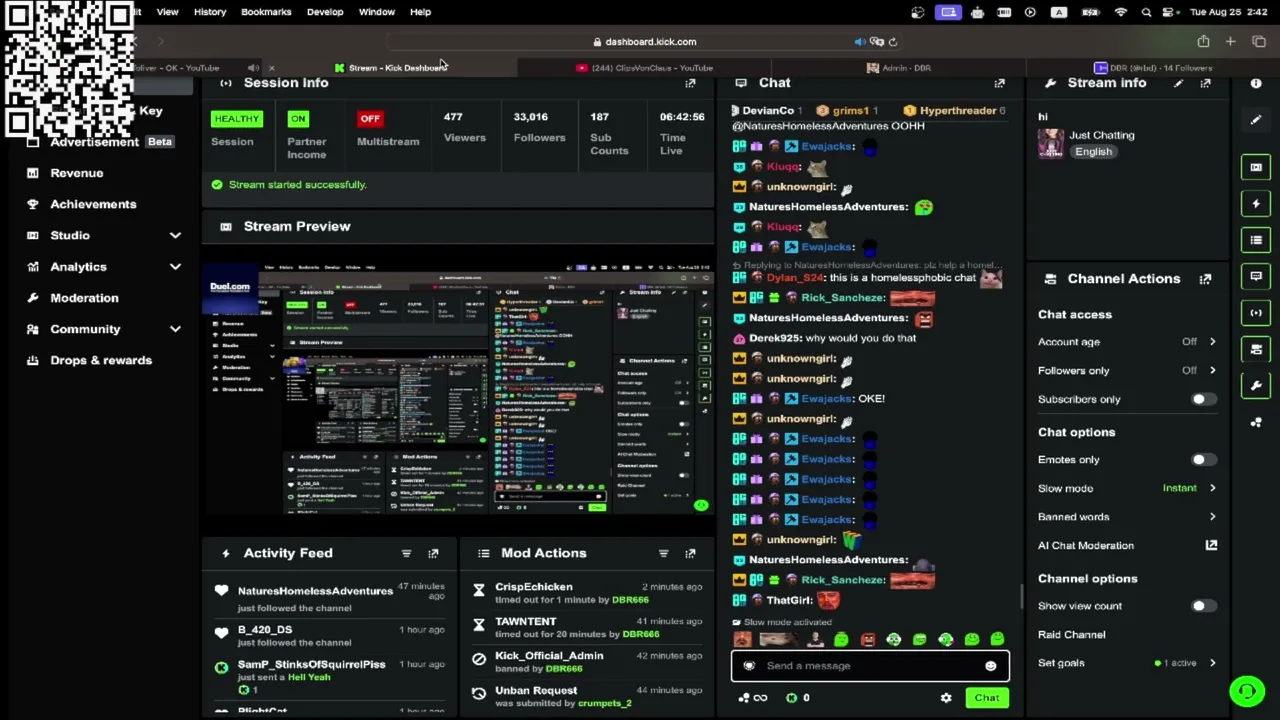This screenshot has width=1280, height=720.
Task: Filter the Activity Feed list
Action: (x=406, y=553)
